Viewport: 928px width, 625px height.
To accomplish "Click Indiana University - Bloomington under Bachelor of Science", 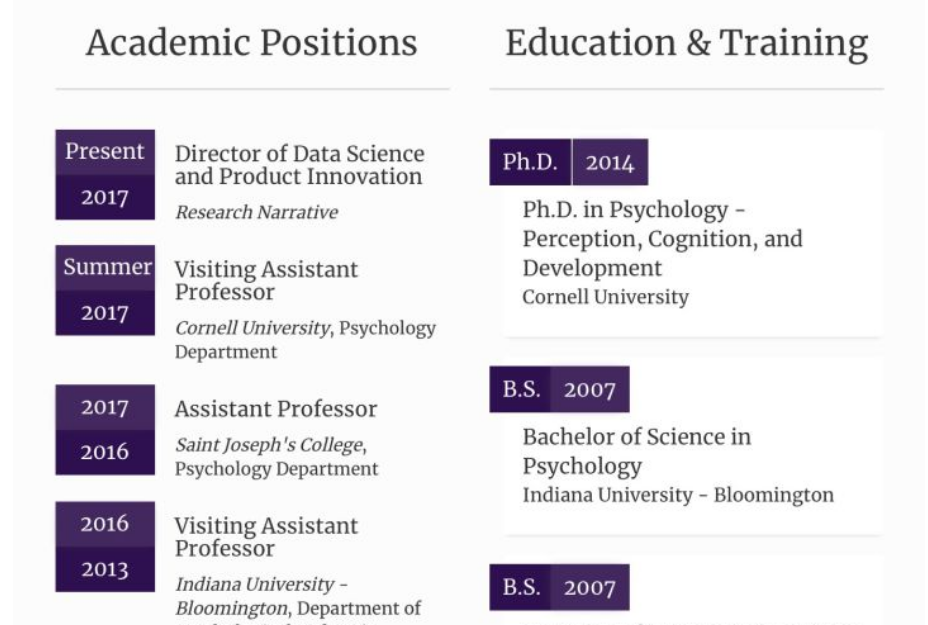I will pos(677,495).
